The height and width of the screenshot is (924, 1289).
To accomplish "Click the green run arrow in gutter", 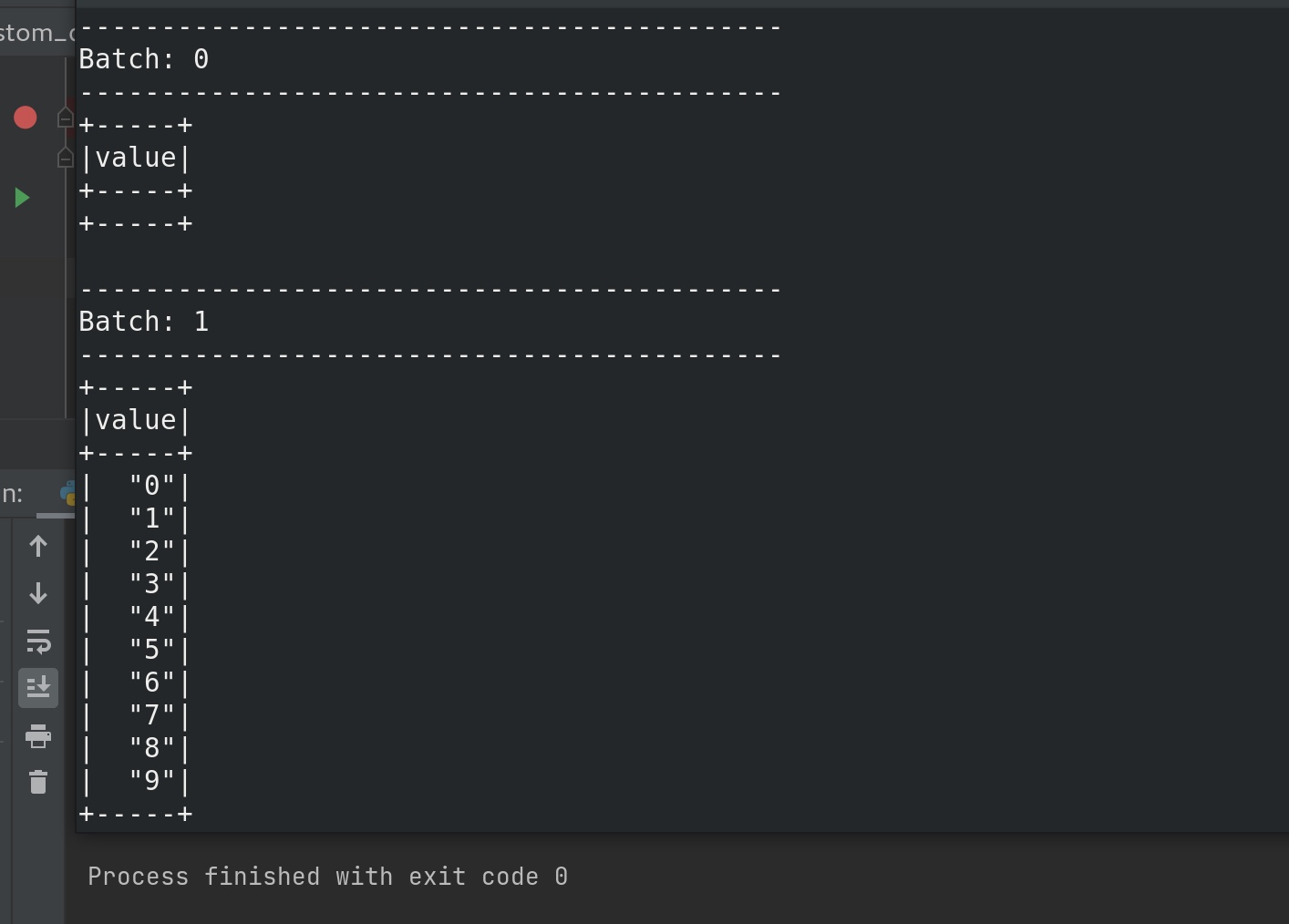I will [22, 198].
